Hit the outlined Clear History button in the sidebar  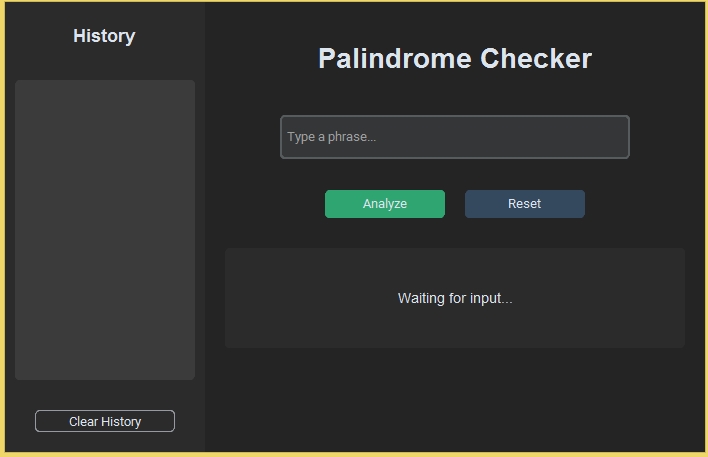pyautogui.click(x=105, y=421)
